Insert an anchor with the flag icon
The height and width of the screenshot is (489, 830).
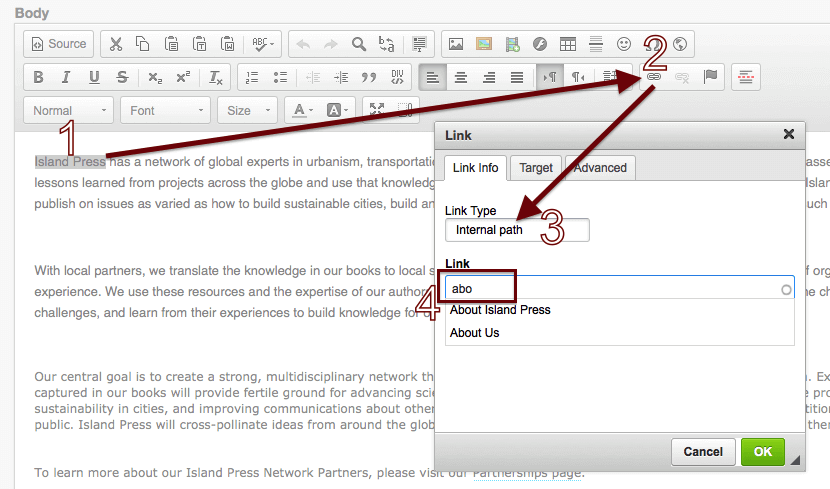pos(710,77)
